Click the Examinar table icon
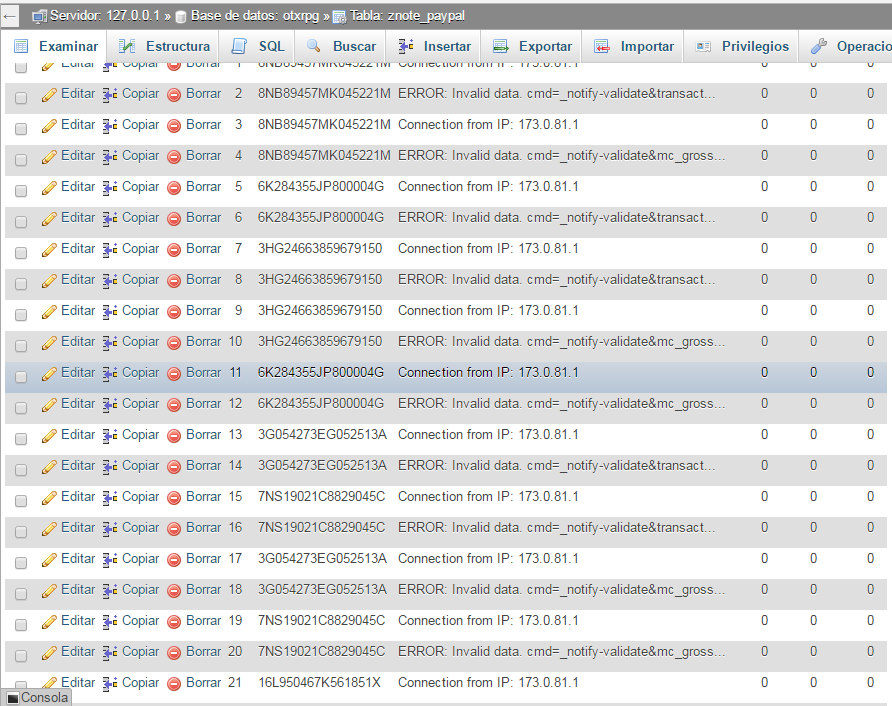Viewport: 892px width, 706px height. (x=21, y=47)
